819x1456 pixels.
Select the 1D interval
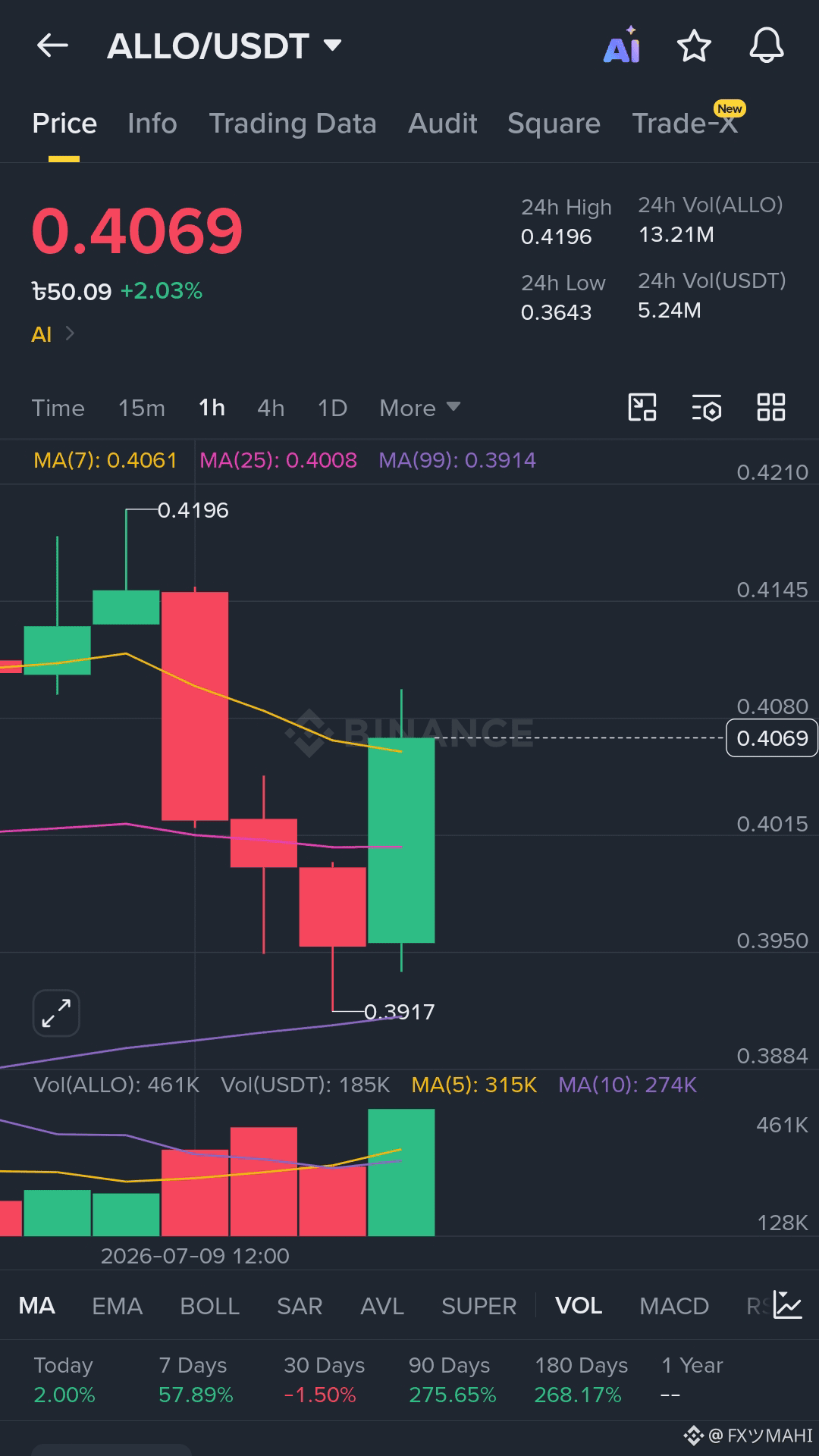[332, 409]
